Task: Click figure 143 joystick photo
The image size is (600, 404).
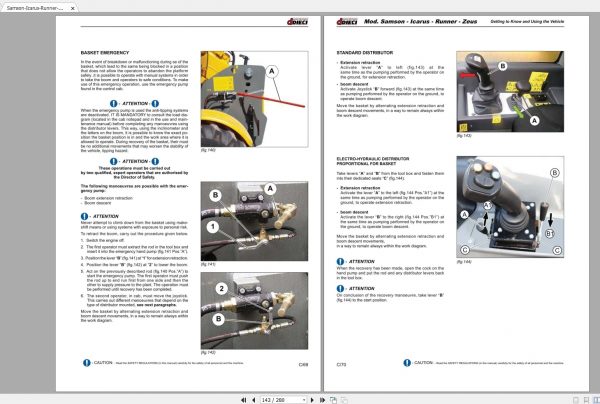Action: click(510, 91)
